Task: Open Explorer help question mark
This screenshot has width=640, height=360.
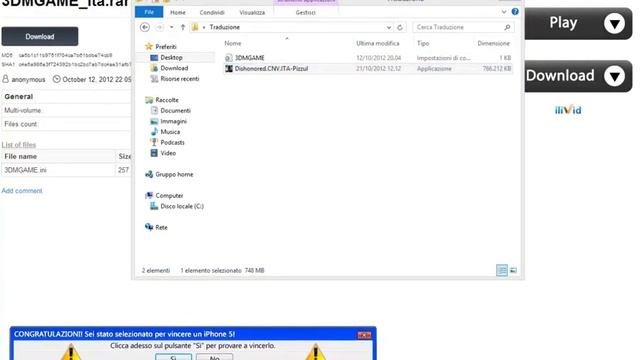Action: pos(515,12)
